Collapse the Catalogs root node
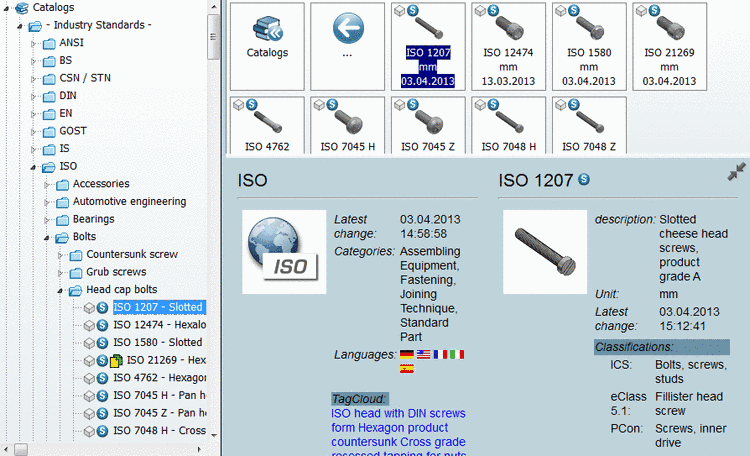The height and width of the screenshot is (456, 750). 6,8
